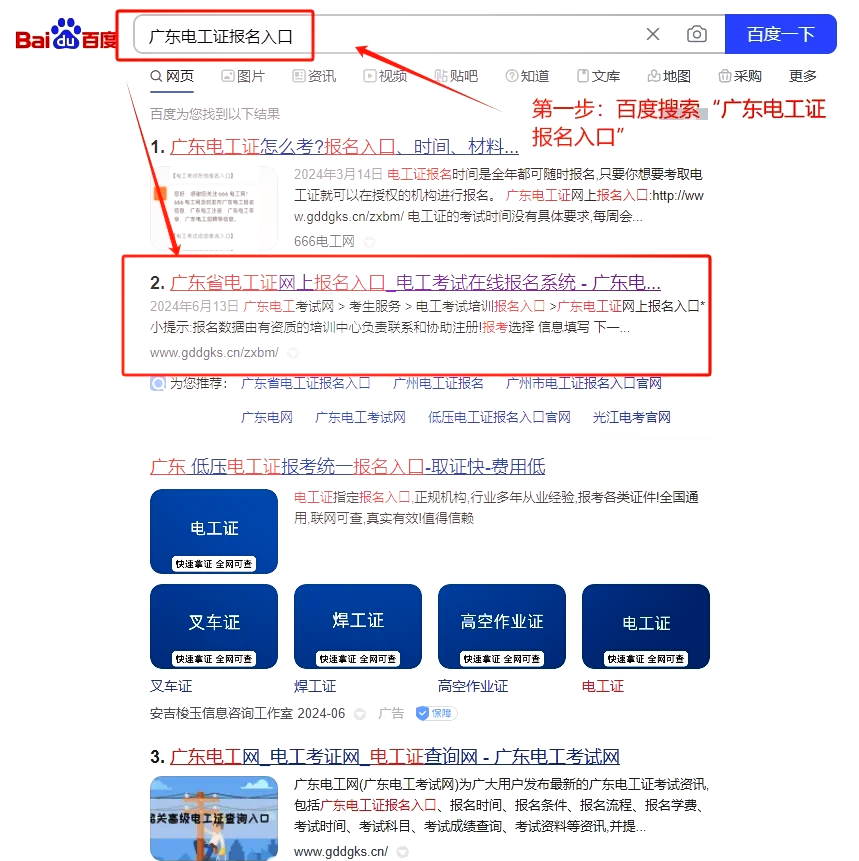Open suggestion 广东省电工证报名入口
This screenshot has height=861, width=859.
305,383
